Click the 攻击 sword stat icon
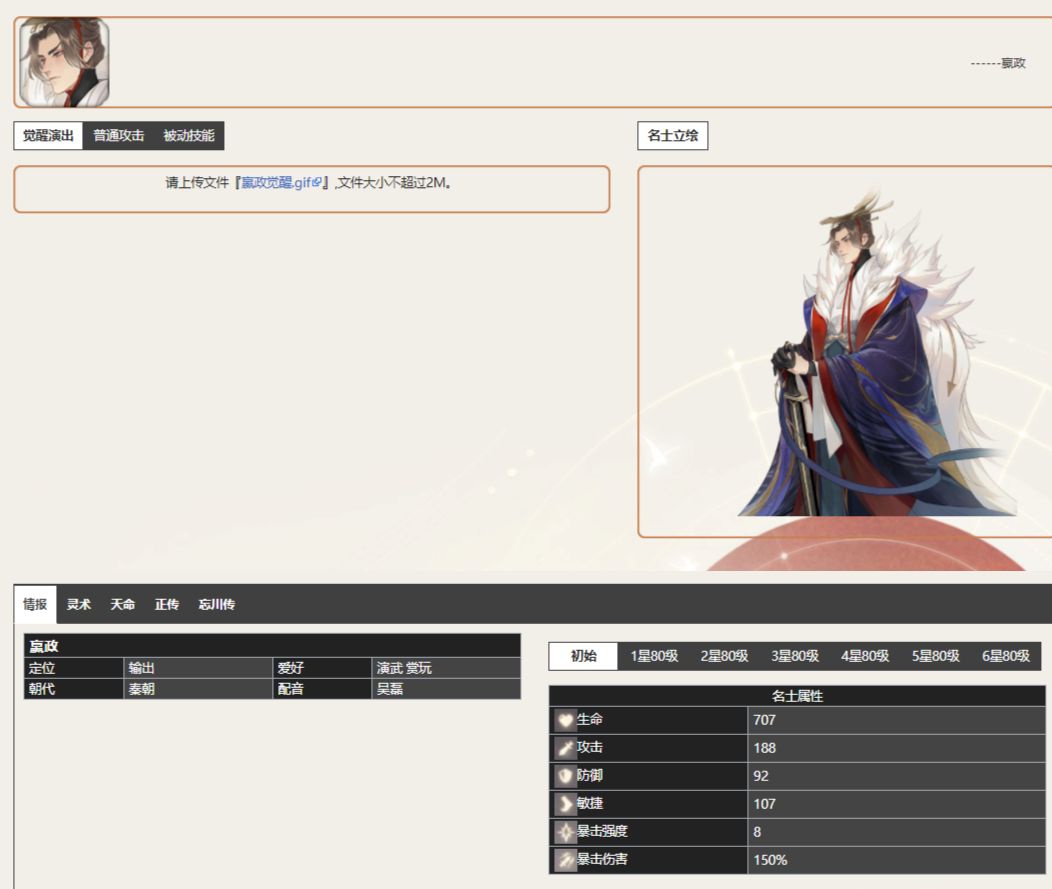Screen dimensions: 1052x889 (566, 748)
